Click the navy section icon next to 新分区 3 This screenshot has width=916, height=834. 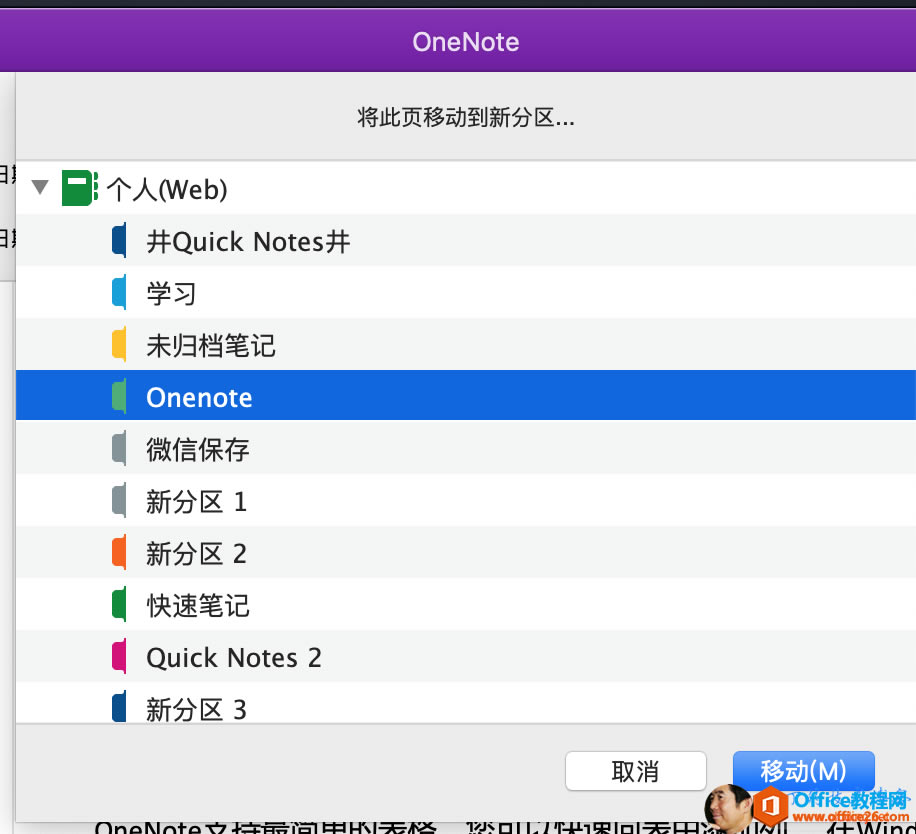(119, 709)
